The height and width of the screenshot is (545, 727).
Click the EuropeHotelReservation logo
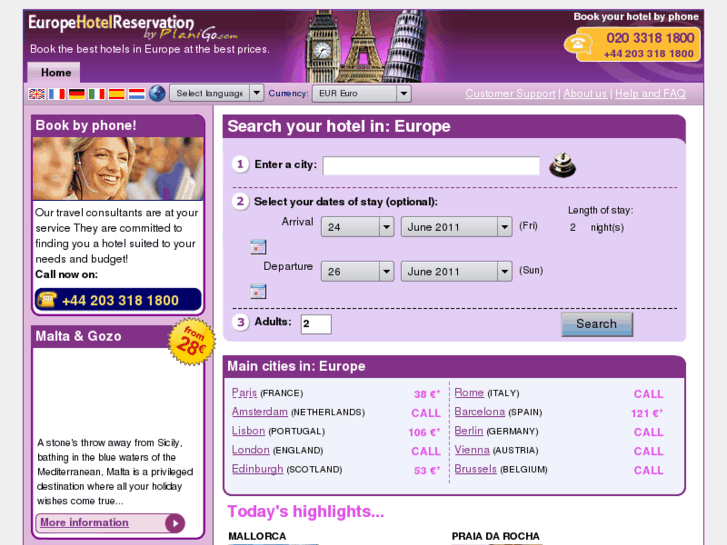point(133,27)
